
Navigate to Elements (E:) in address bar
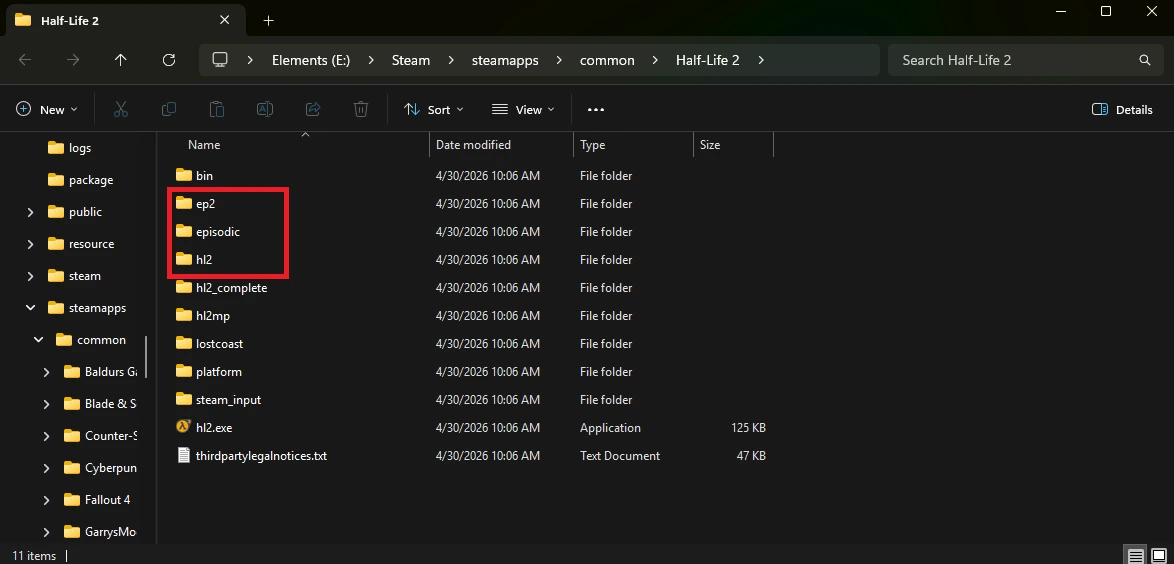point(311,60)
